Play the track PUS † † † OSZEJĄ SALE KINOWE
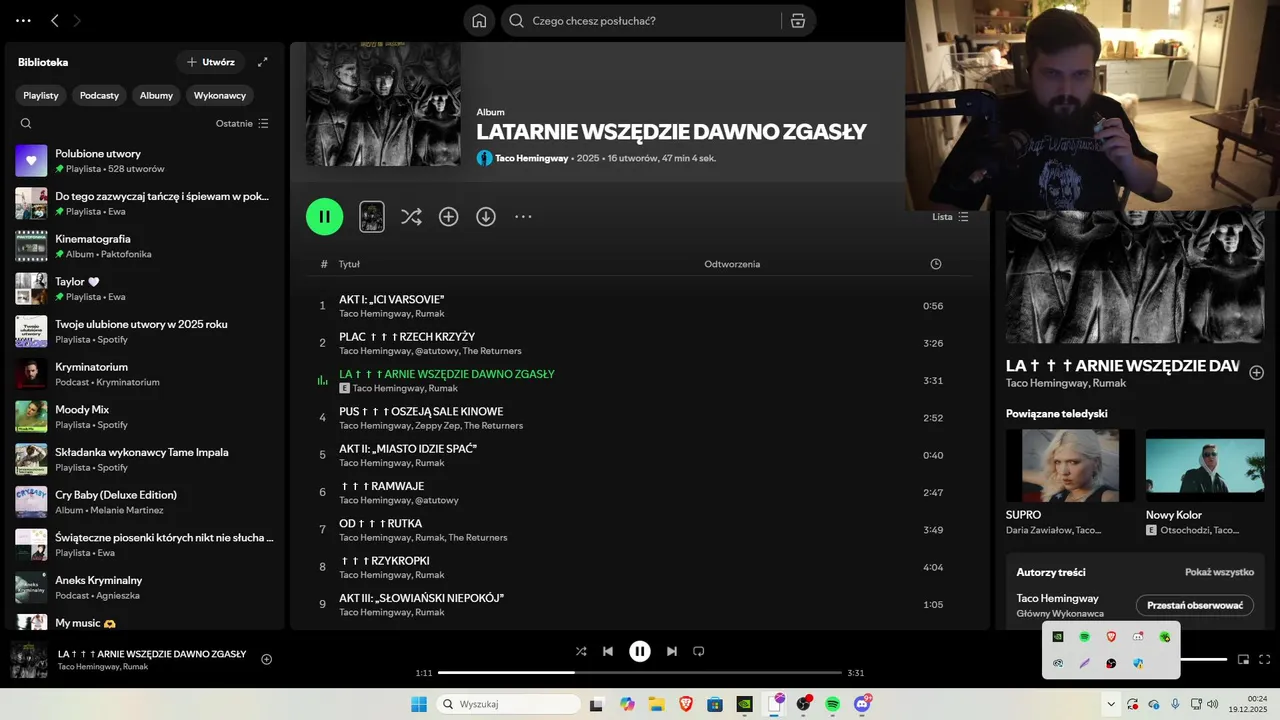This screenshot has height=720, width=1280. tap(639, 418)
